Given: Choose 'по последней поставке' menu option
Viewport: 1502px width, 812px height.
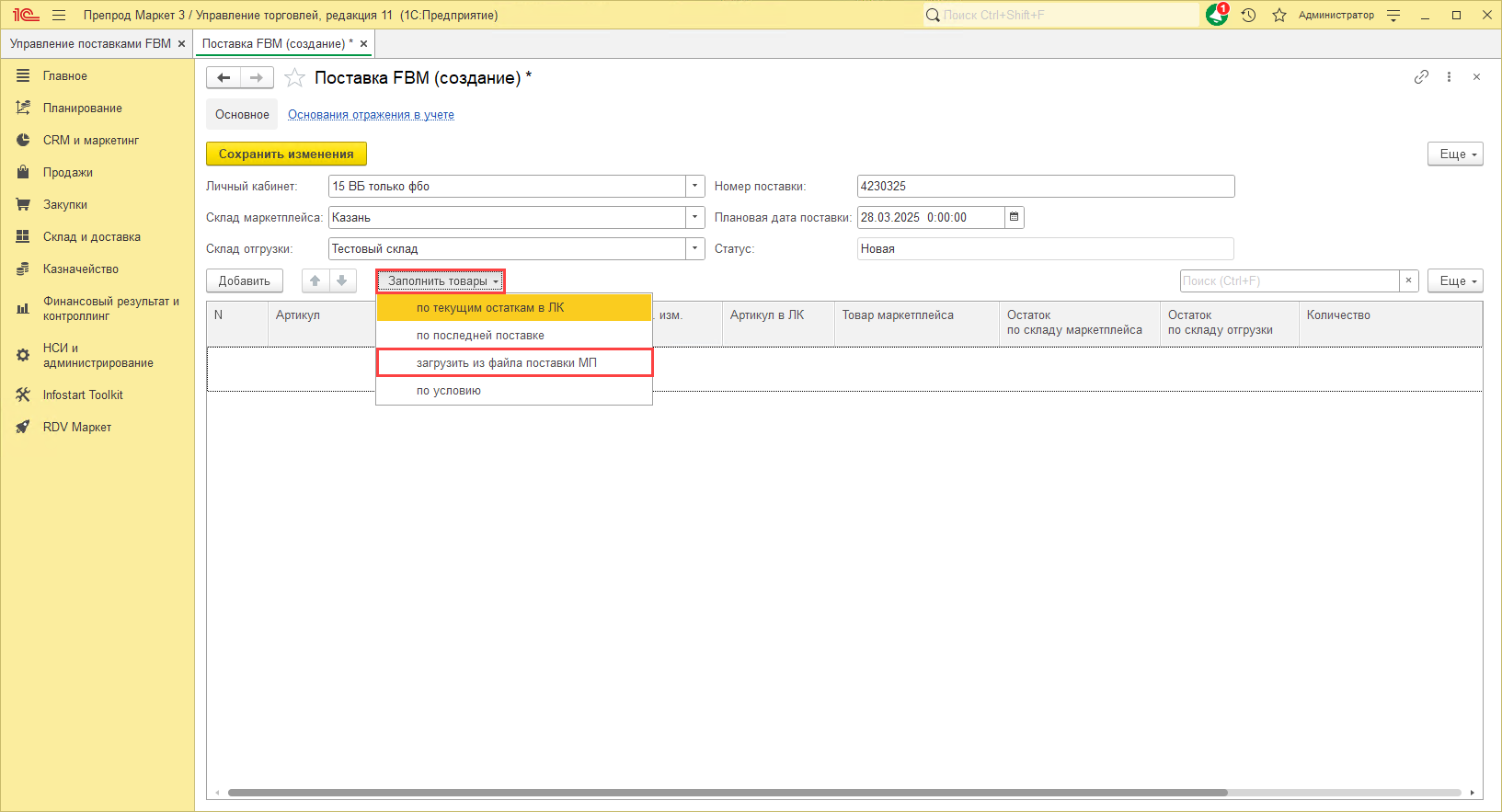Looking at the screenshot, I should pos(480,335).
